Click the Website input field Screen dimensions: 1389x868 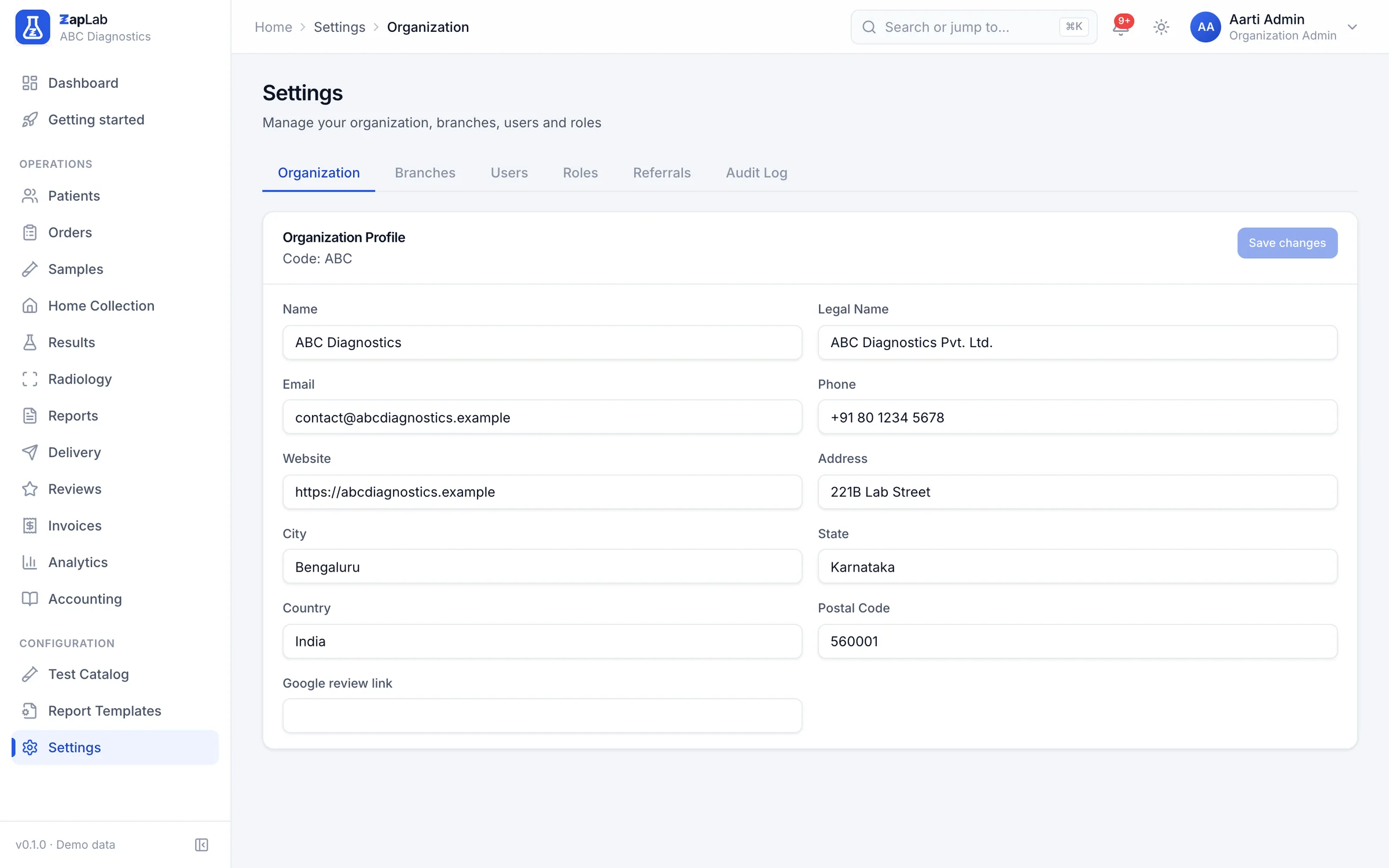(542, 492)
